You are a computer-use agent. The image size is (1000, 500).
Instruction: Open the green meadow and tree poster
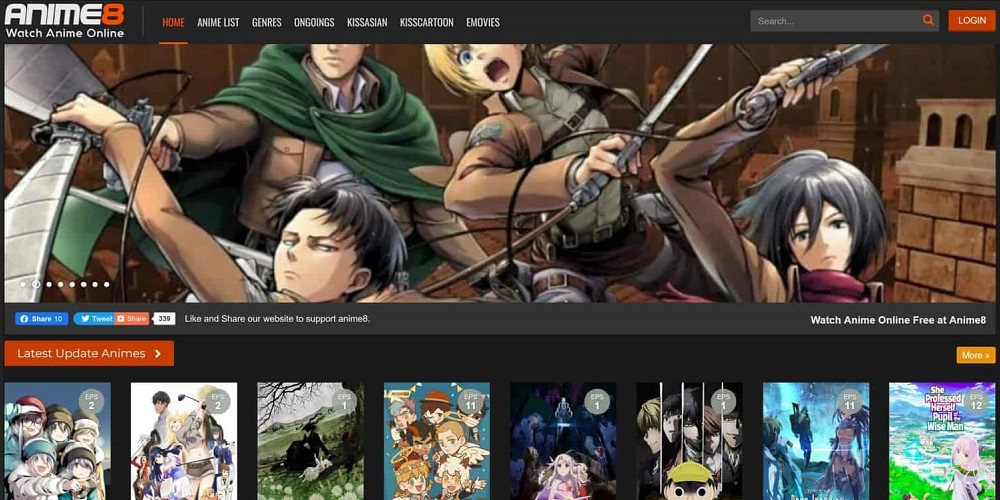[311, 441]
